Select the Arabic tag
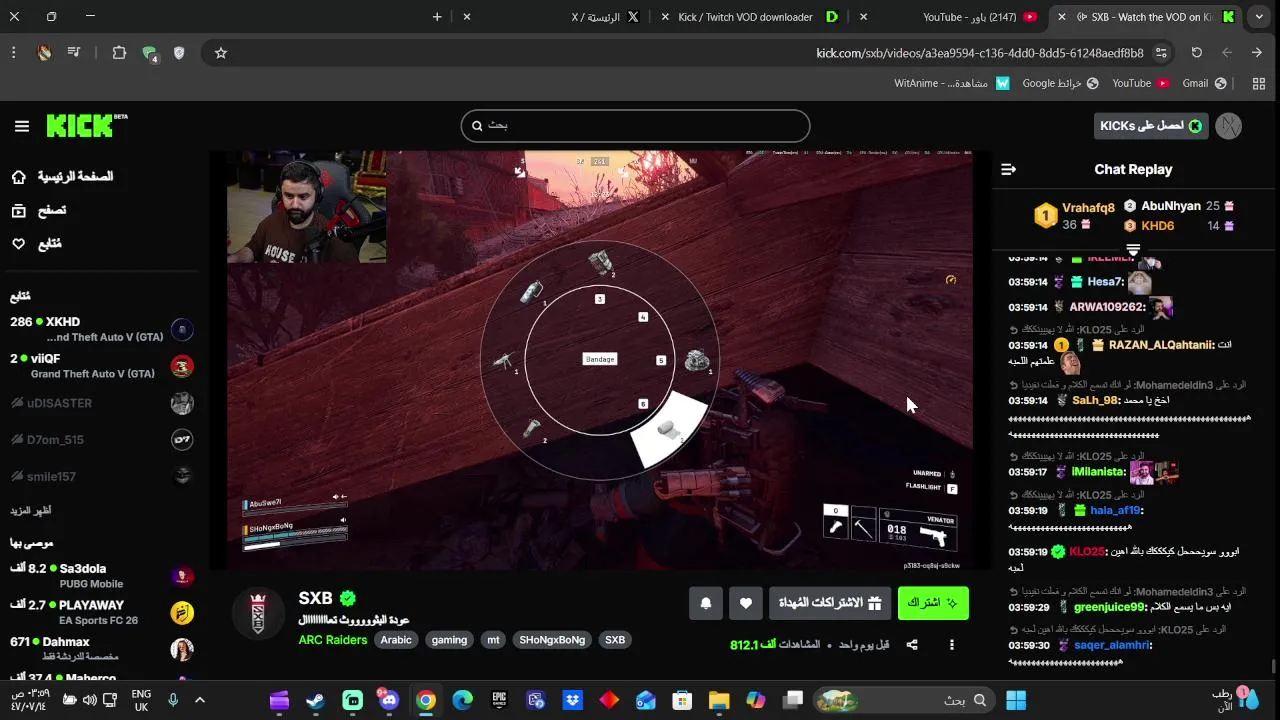The width and height of the screenshot is (1280, 720). coord(396,640)
